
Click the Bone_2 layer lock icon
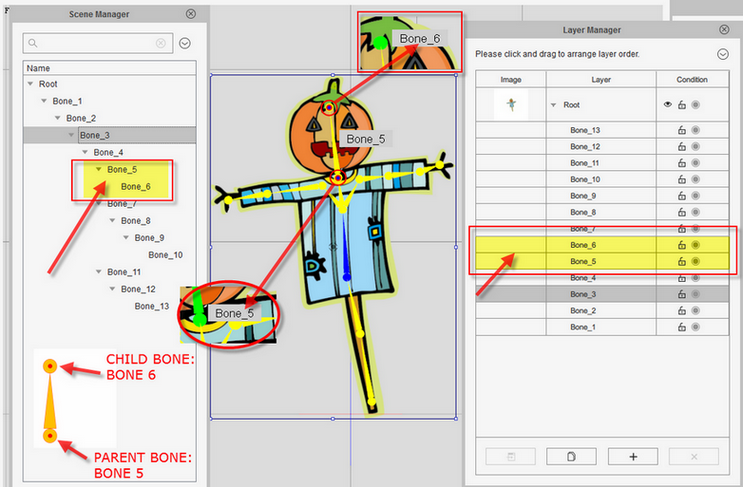tap(681, 311)
